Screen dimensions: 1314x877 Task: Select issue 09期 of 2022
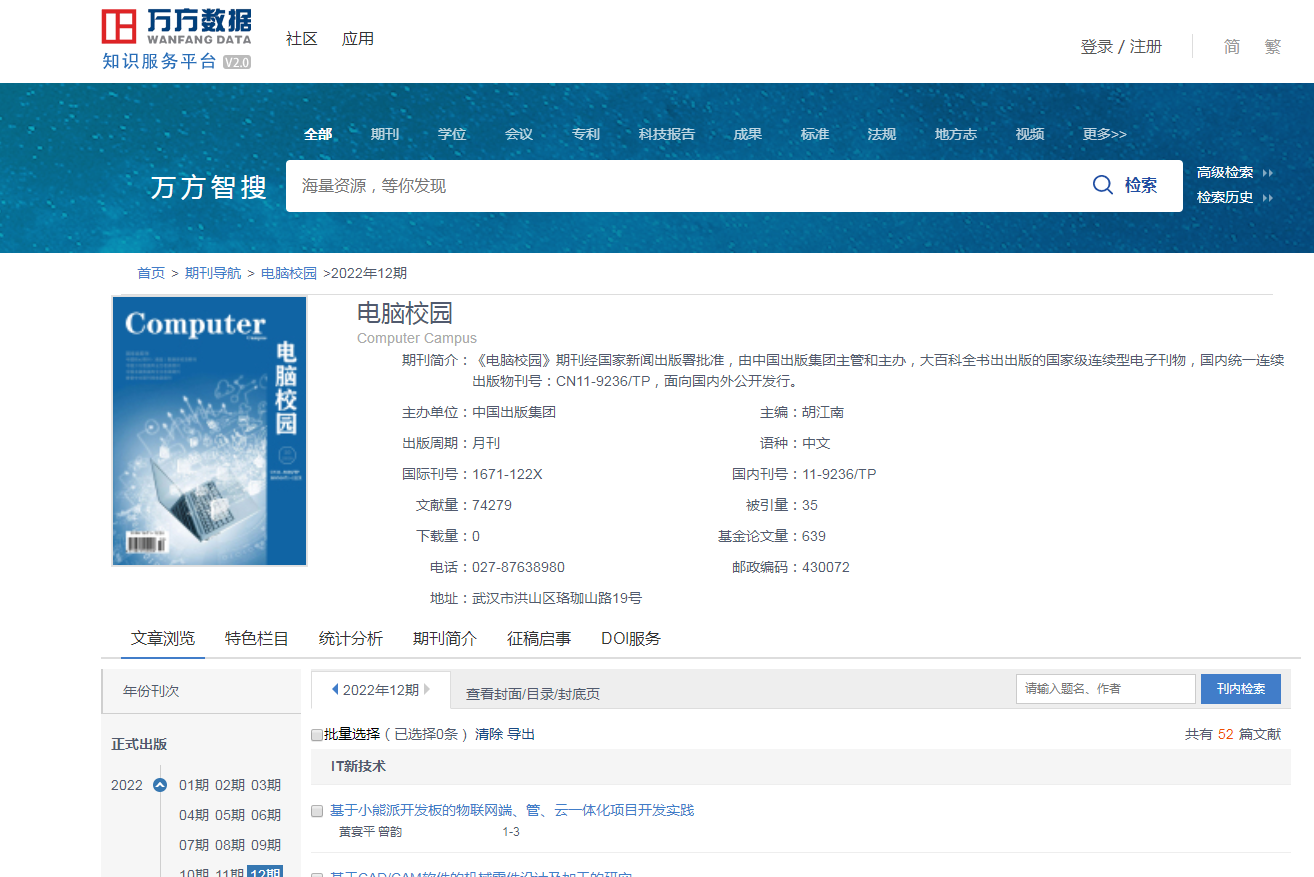266,845
